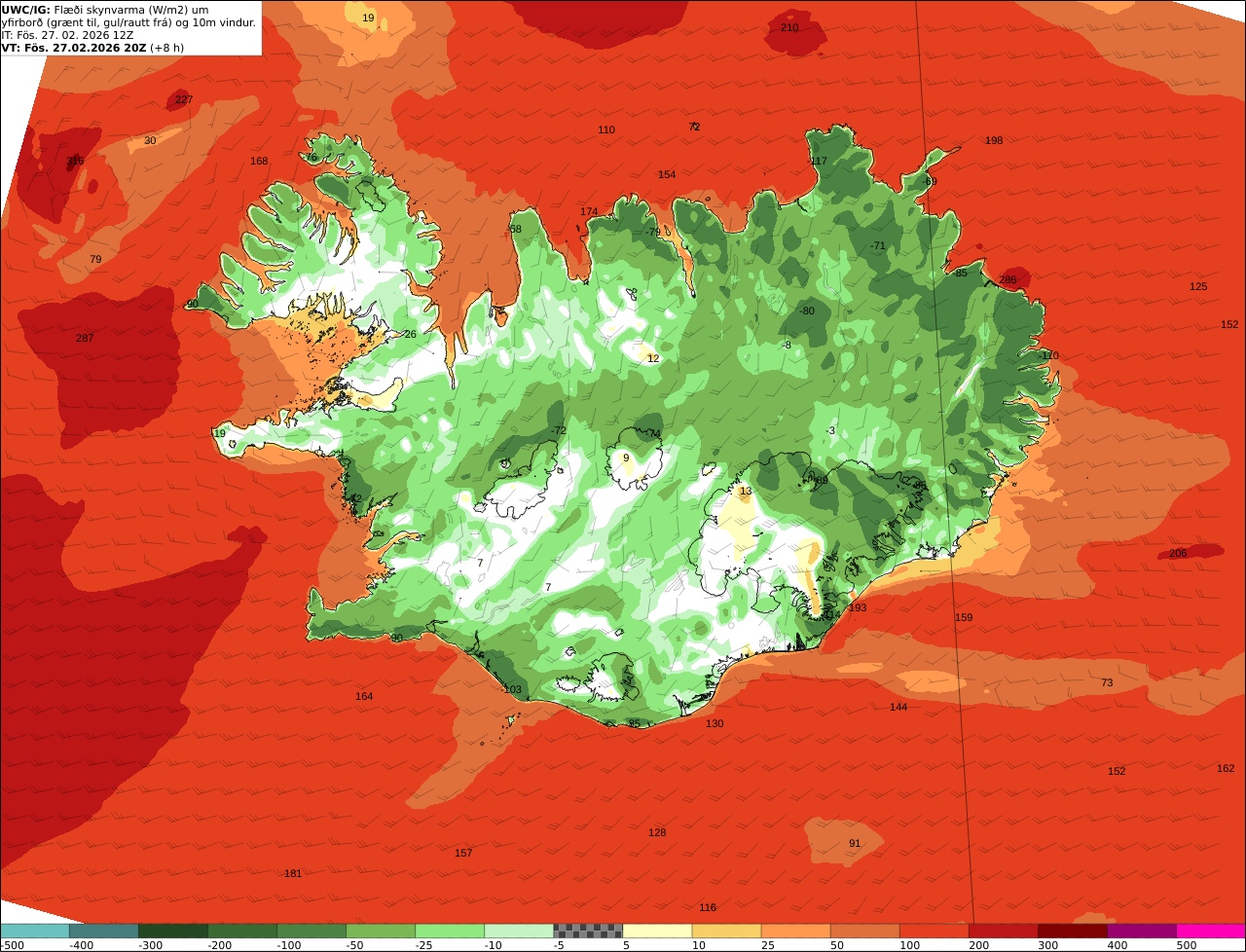The image size is (1246, 952).
Task: Click the value 116 at the bottom of the map
Action: 708,908
